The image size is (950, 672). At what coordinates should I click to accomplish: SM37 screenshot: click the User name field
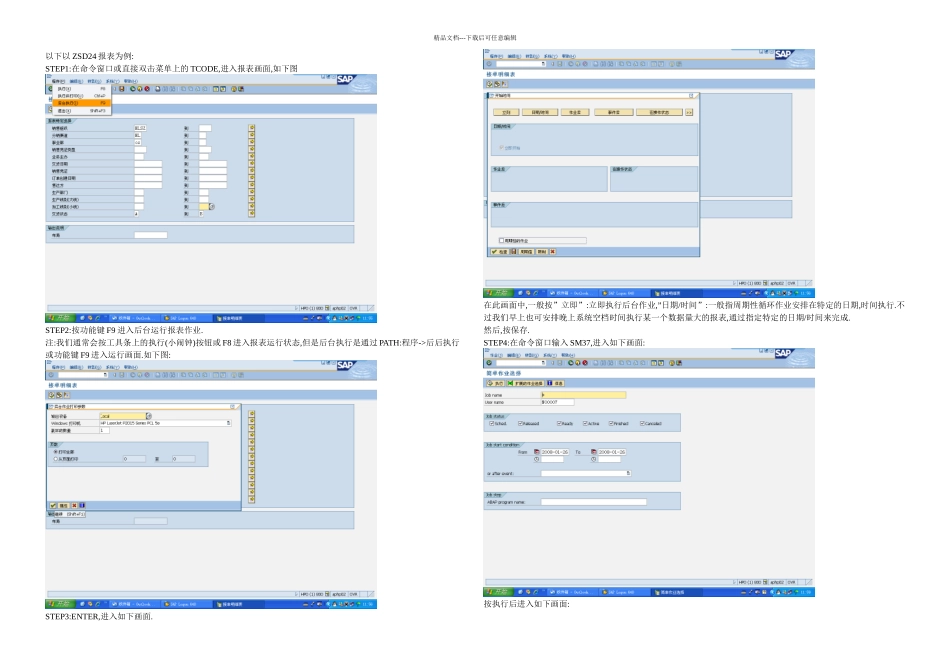(x=558, y=402)
